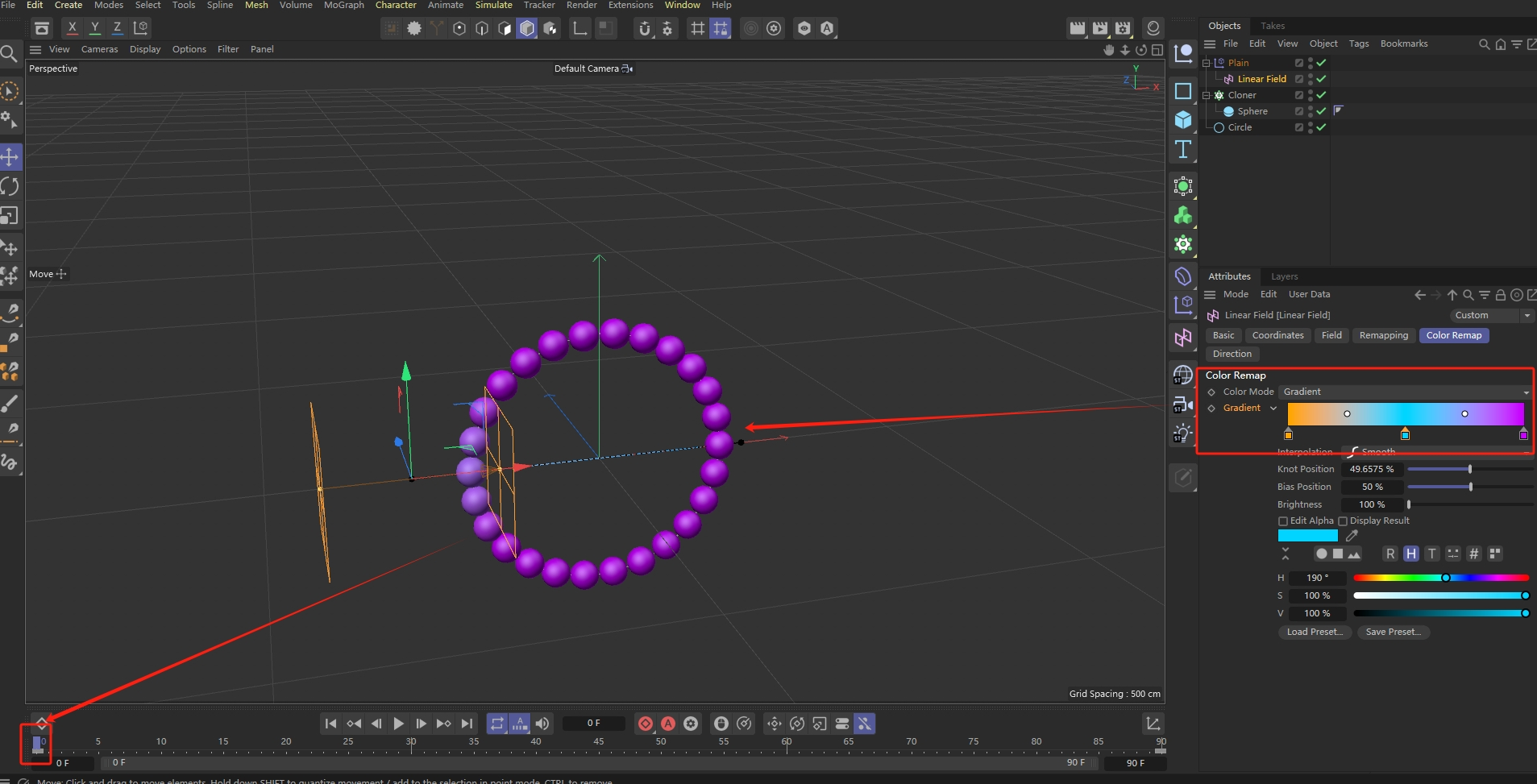Toggle the green checkmark for Plain effector
The width and height of the screenshot is (1537, 784).
coord(1321,63)
